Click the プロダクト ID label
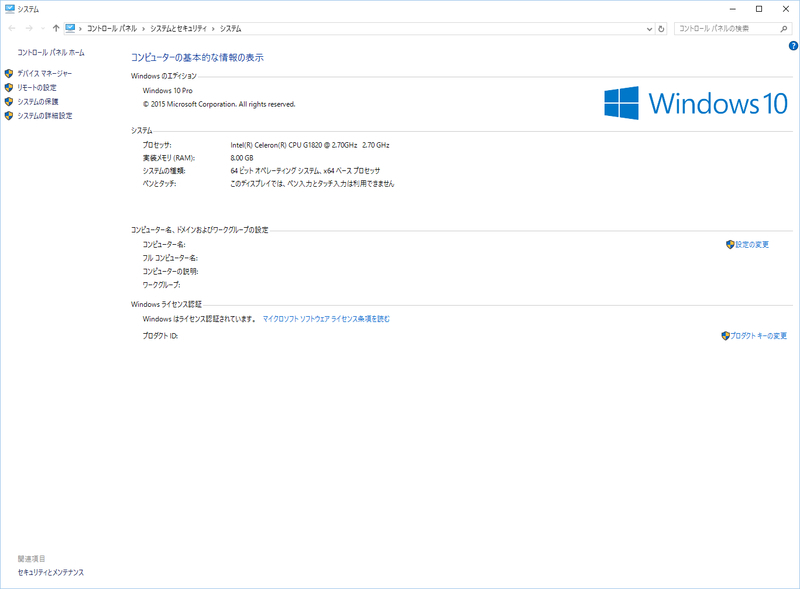Image resolution: width=800 pixels, height=589 pixels. [160, 336]
